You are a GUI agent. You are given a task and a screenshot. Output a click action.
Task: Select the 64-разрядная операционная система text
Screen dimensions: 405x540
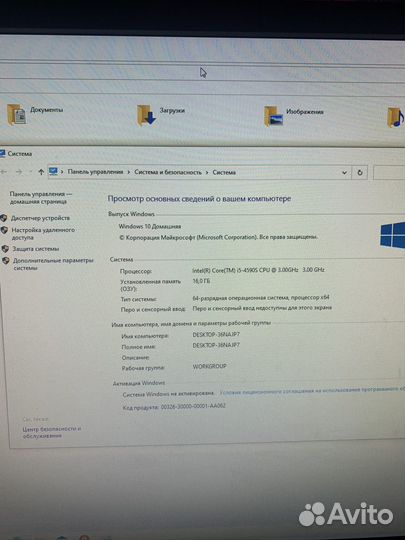point(261,298)
